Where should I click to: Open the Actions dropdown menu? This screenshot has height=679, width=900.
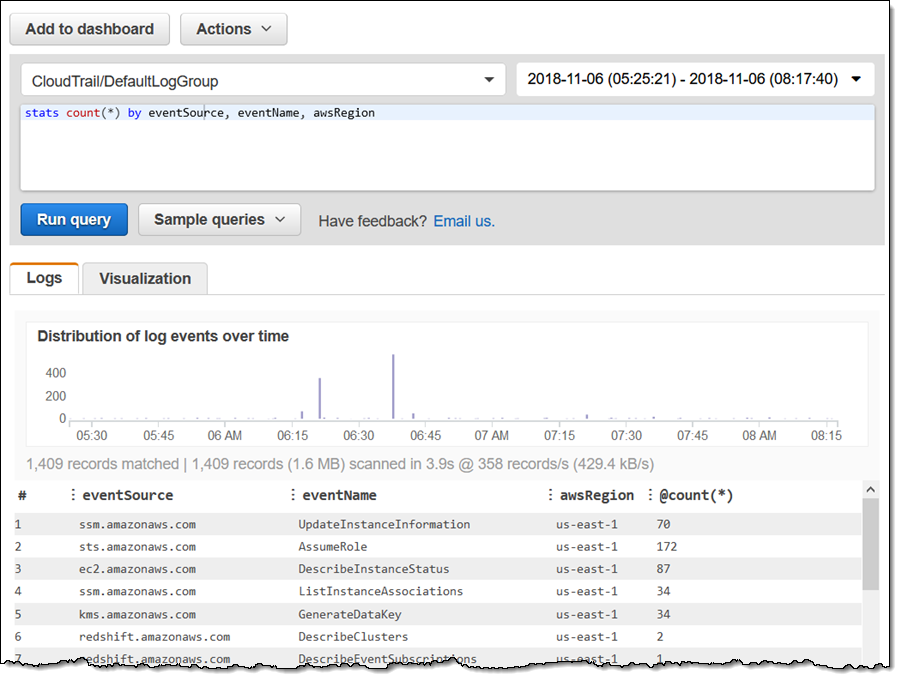click(233, 29)
